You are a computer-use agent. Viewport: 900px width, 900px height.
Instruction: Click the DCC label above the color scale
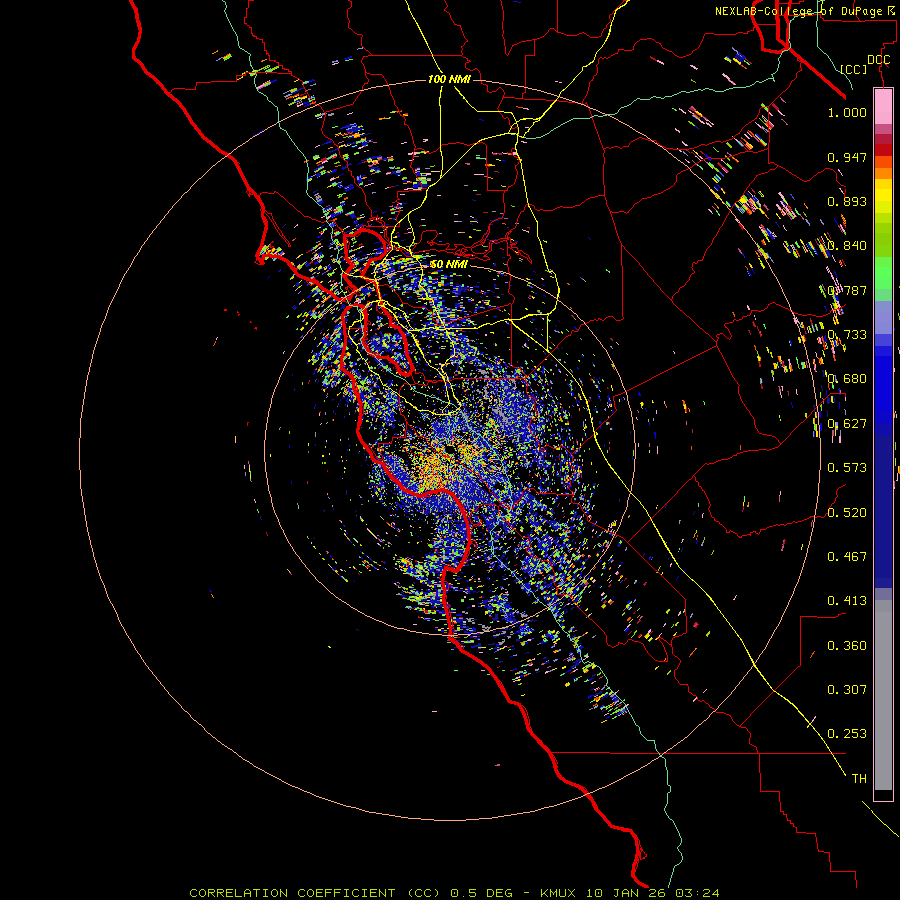coord(879,60)
